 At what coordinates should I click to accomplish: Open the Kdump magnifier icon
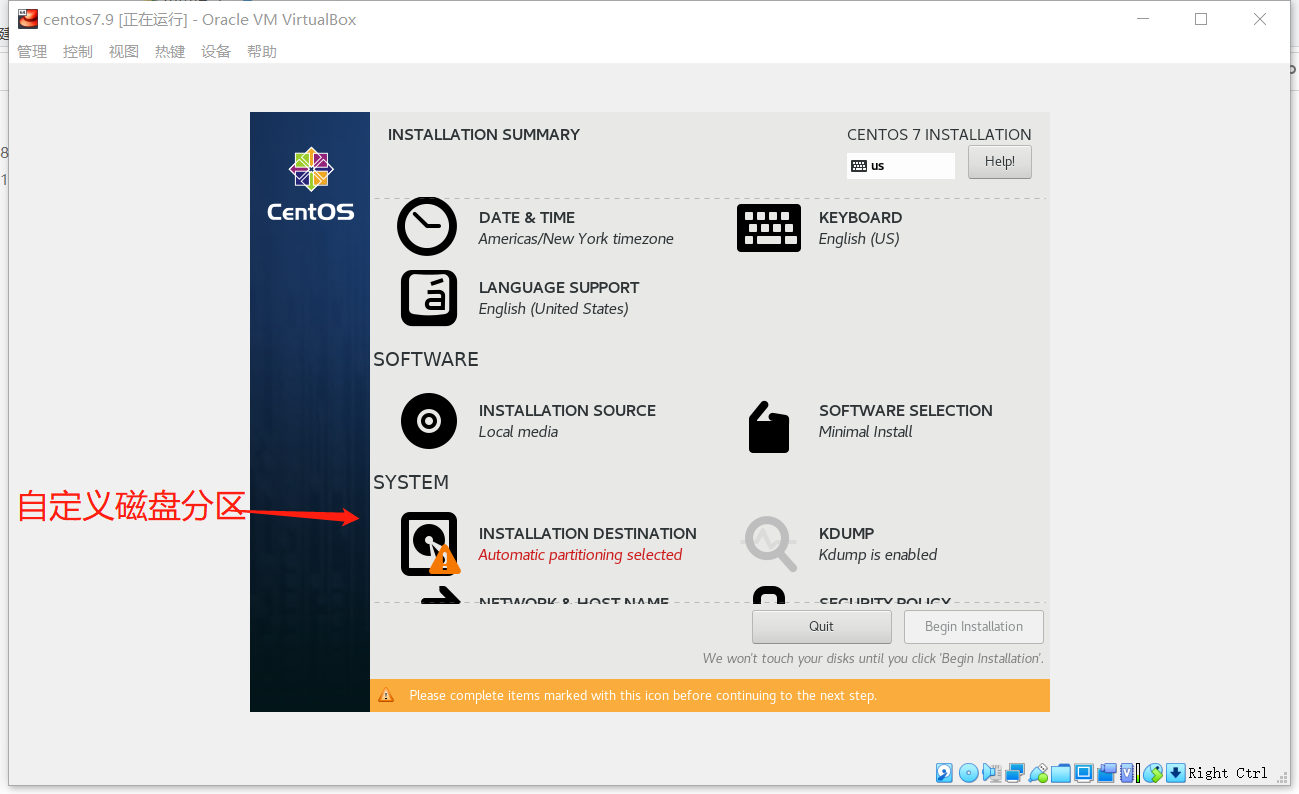click(770, 544)
